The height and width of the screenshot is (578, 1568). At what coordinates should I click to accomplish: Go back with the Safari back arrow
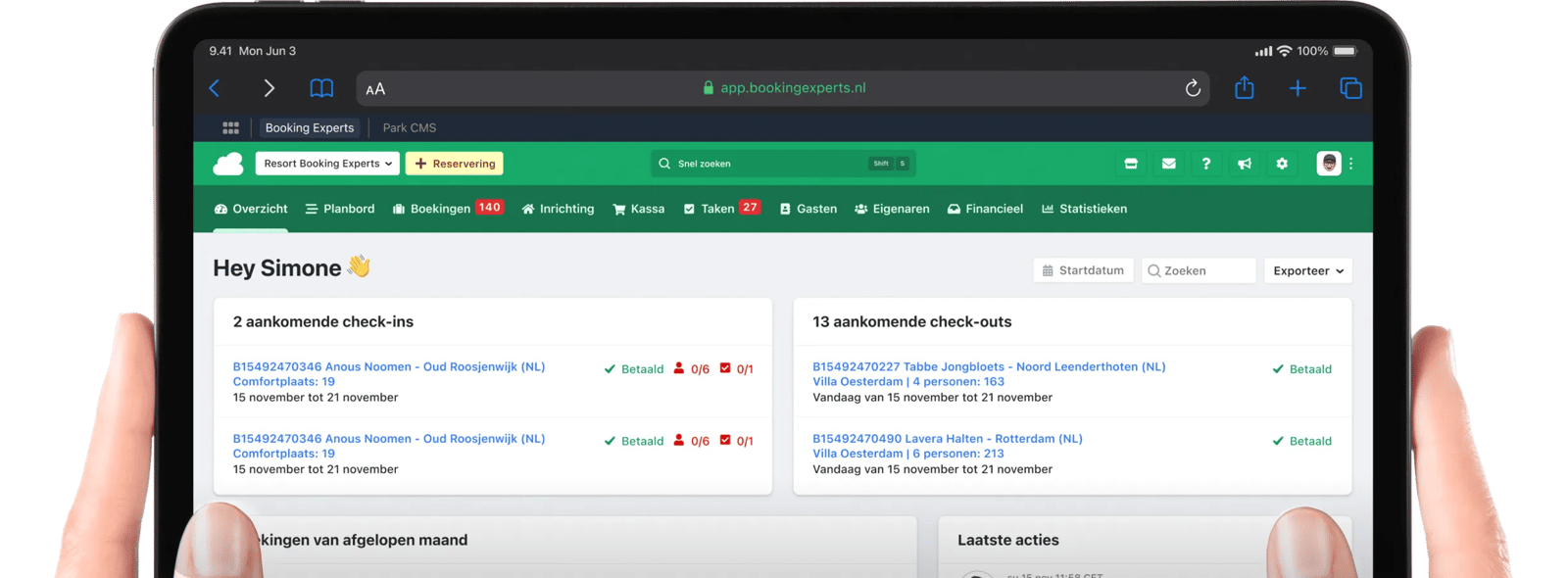click(x=215, y=88)
